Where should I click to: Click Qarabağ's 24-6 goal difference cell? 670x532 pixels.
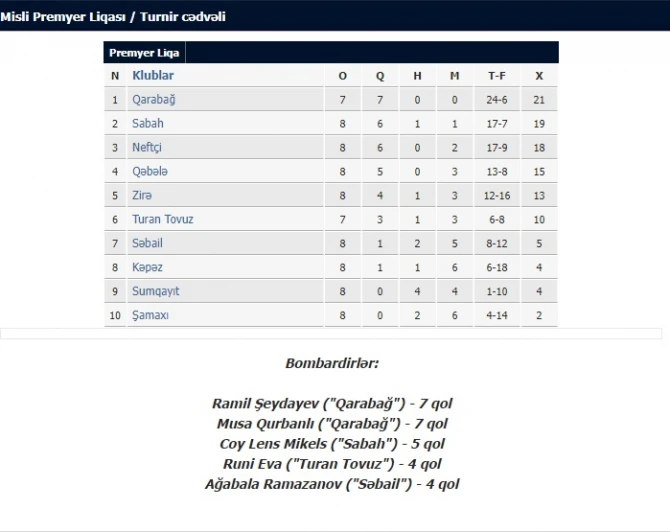coord(497,100)
